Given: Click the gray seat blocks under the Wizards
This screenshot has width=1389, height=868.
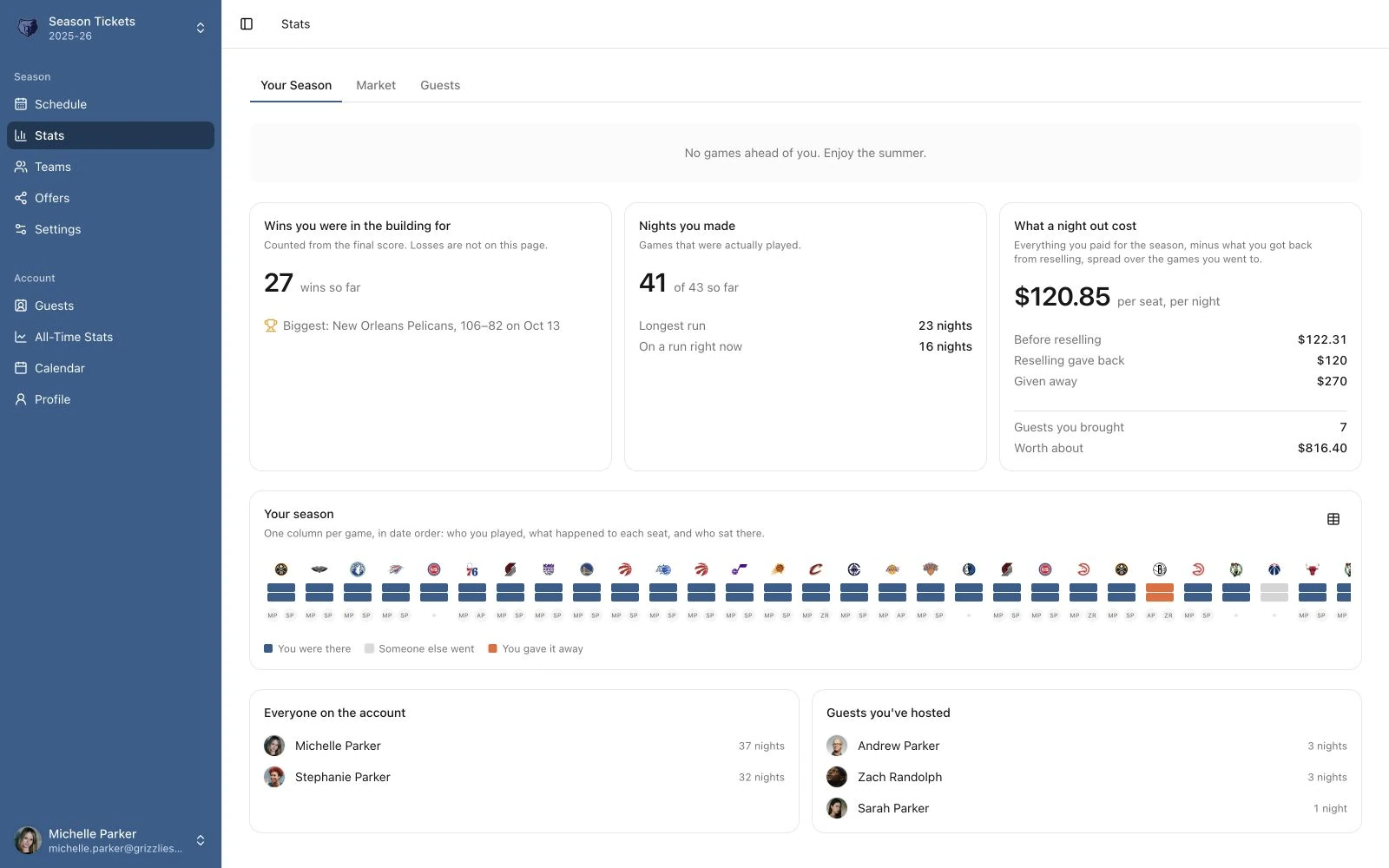Looking at the screenshot, I should [1274, 593].
